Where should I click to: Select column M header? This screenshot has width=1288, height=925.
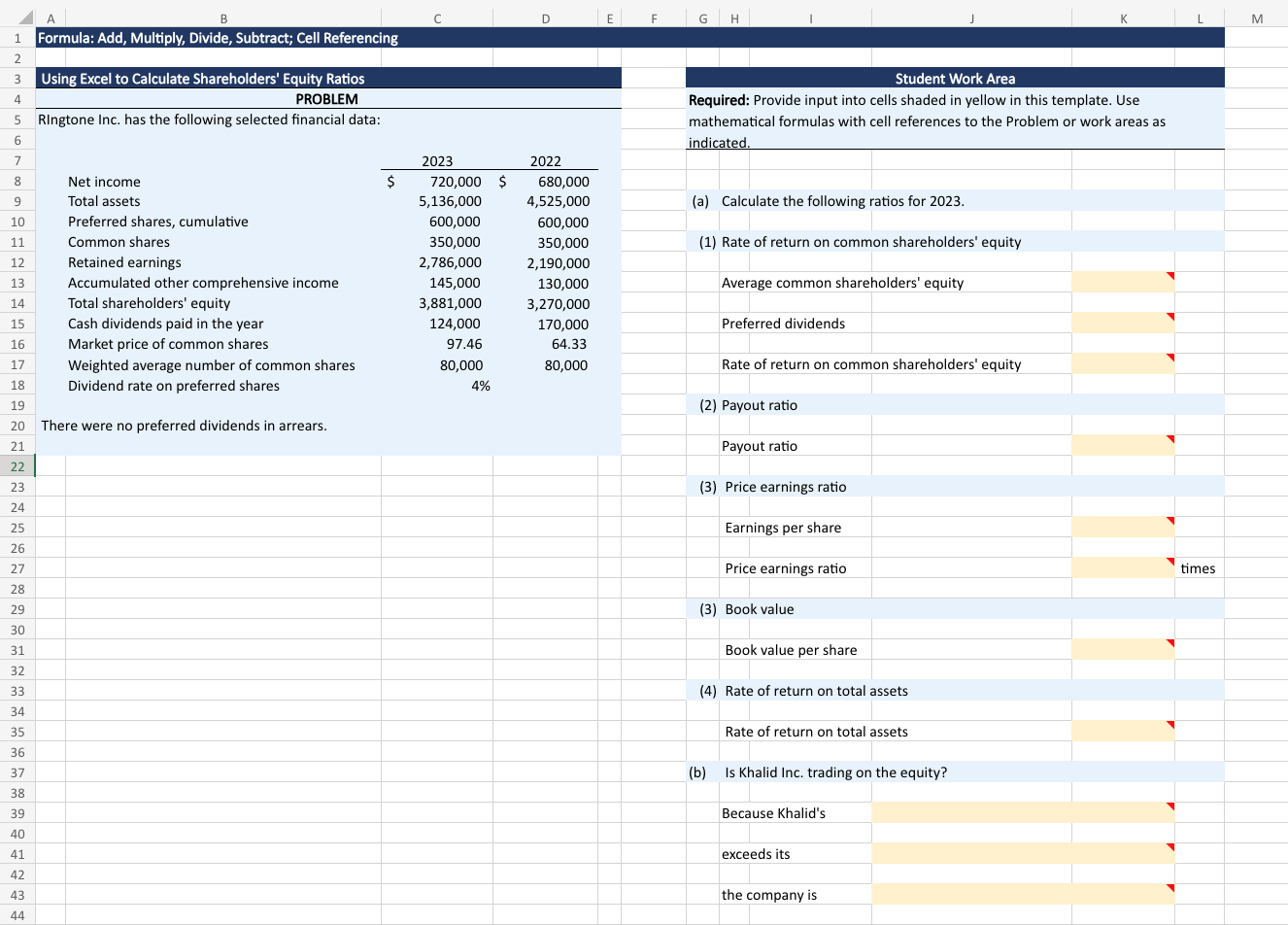(x=1256, y=17)
